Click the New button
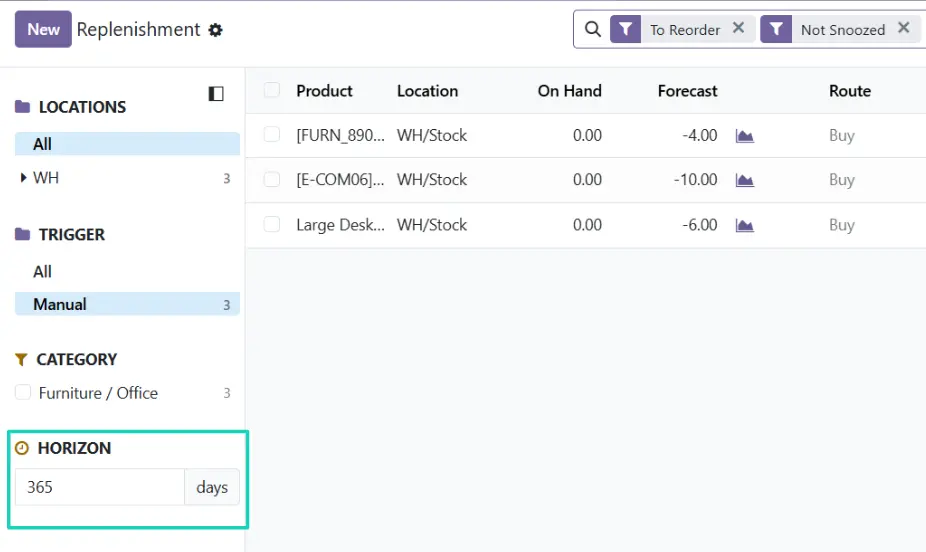The image size is (926, 552). tap(43, 30)
